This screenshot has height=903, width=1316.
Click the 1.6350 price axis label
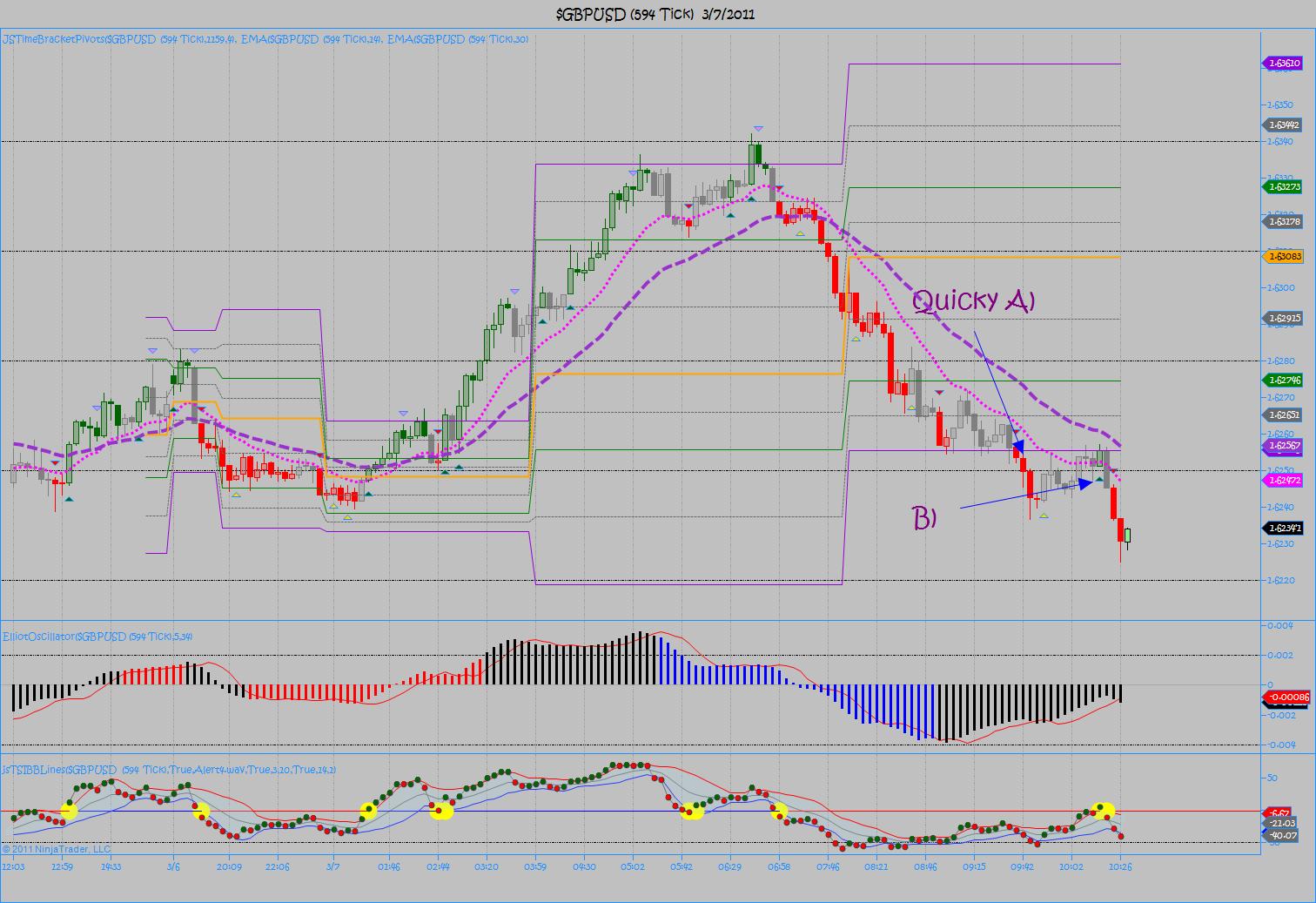[1282, 104]
